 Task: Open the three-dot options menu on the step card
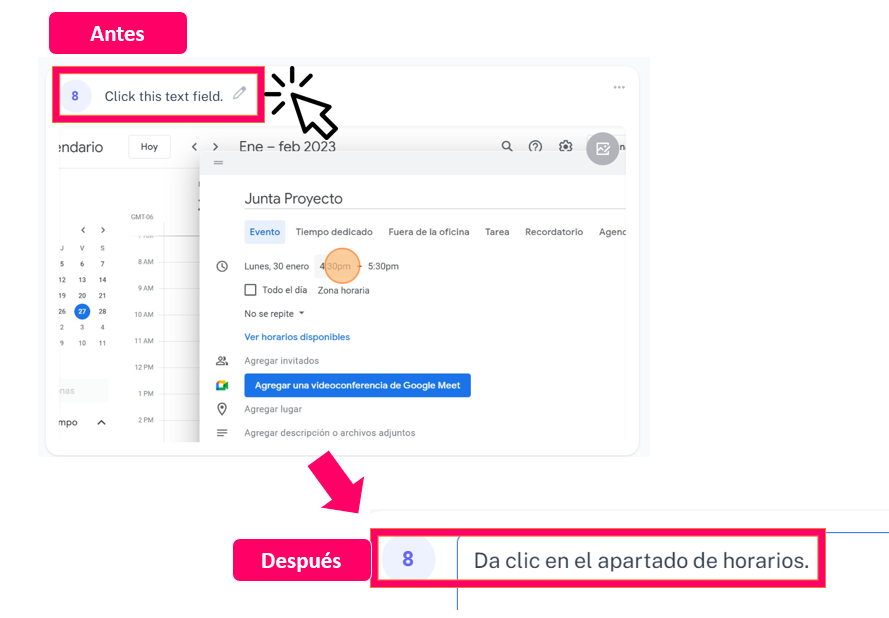[x=619, y=88]
